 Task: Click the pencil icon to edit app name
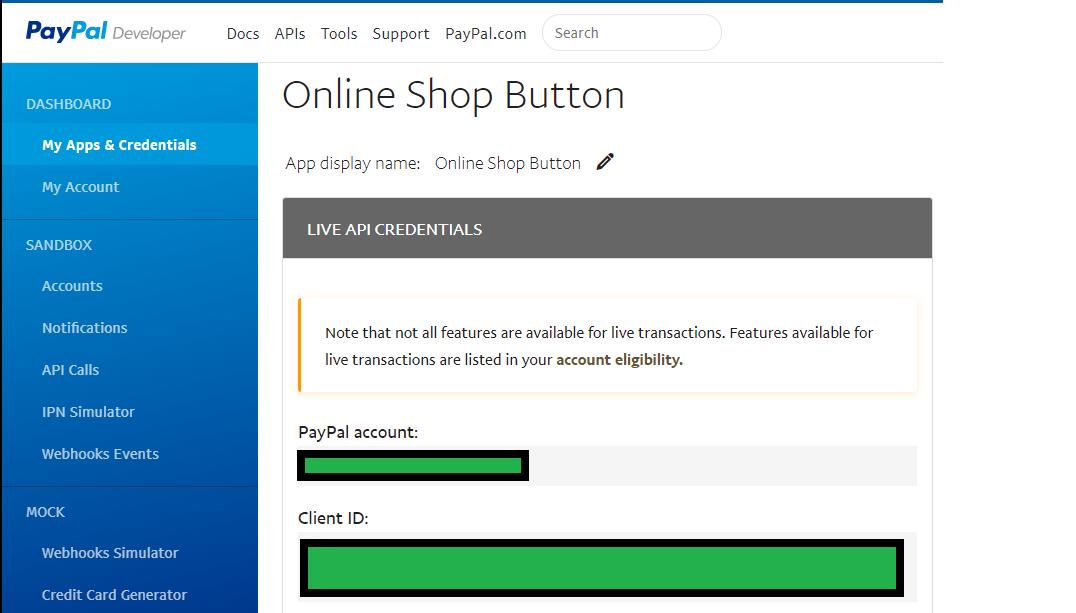(604, 161)
